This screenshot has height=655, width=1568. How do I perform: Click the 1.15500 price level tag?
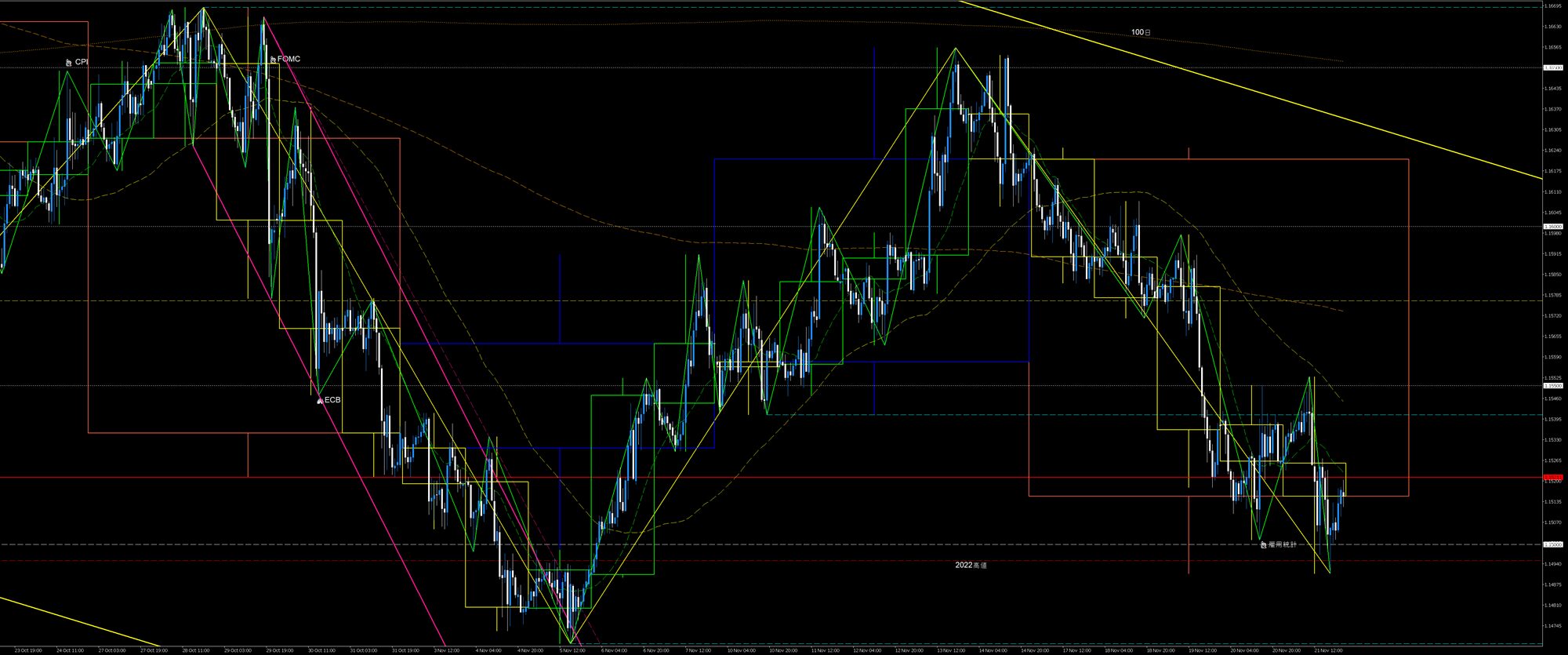pos(1552,386)
